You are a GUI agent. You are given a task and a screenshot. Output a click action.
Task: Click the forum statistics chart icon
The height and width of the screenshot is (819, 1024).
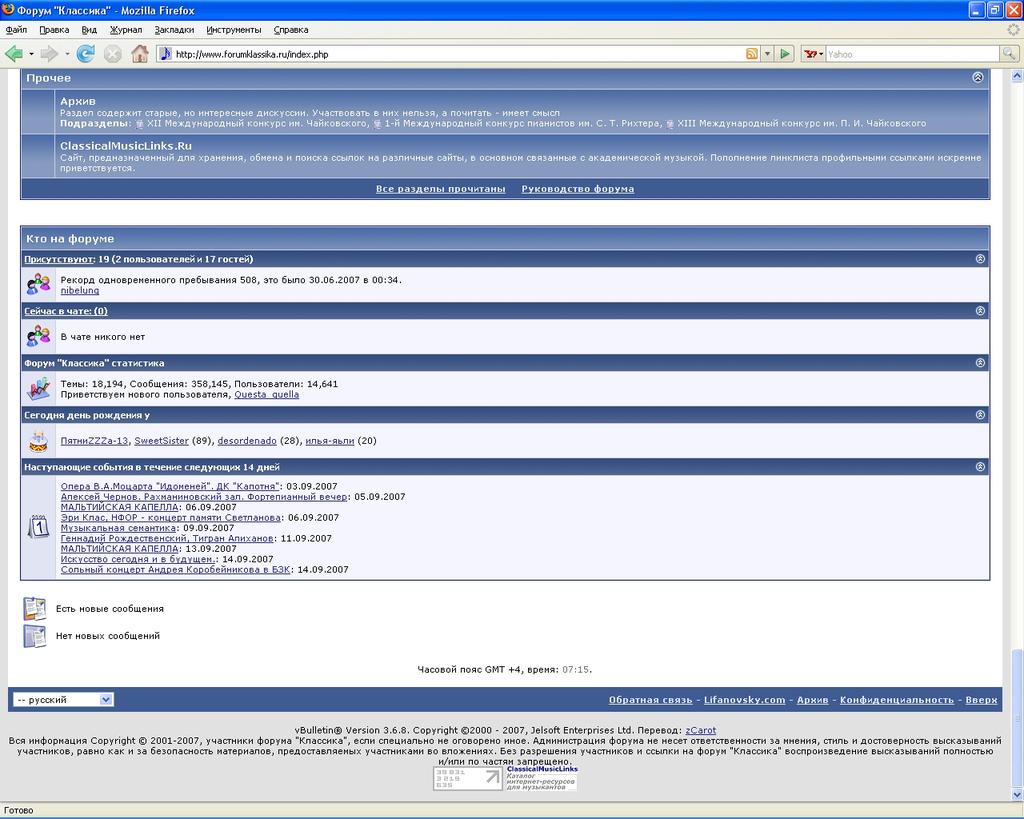click(38, 388)
